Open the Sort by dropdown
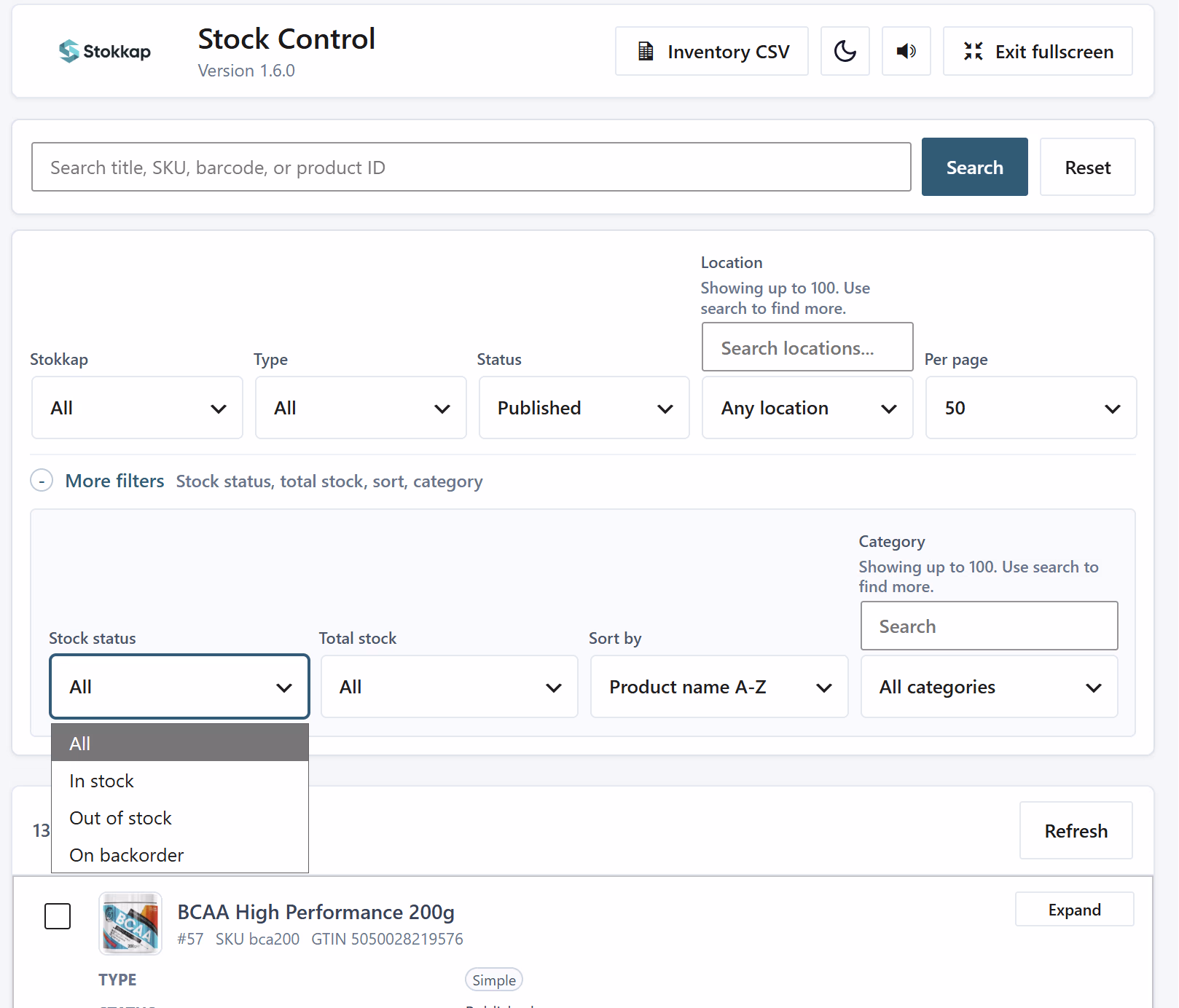The height and width of the screenshot is (1008, 1179). (719, 687)
